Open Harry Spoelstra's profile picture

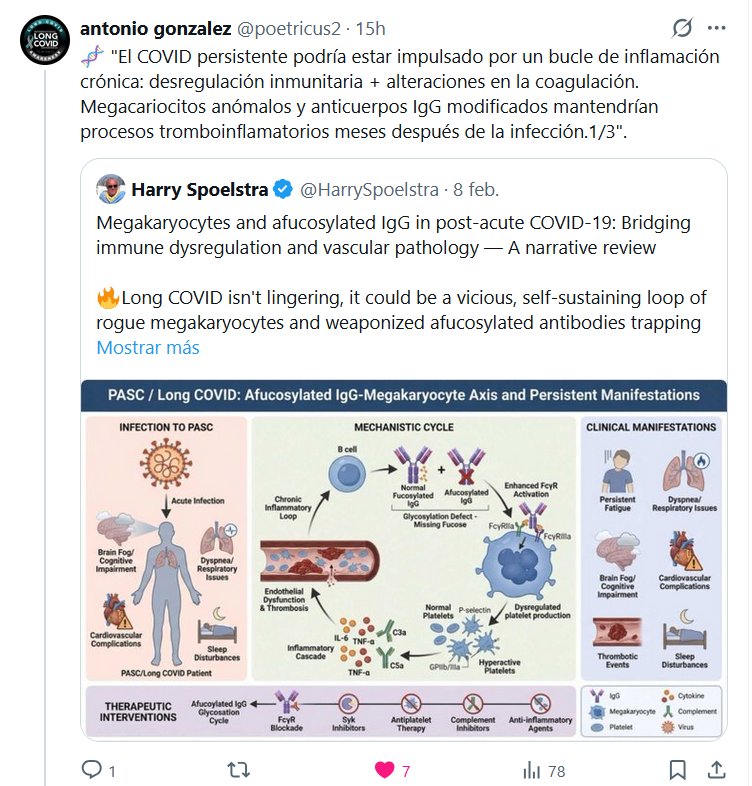[110, 189]
